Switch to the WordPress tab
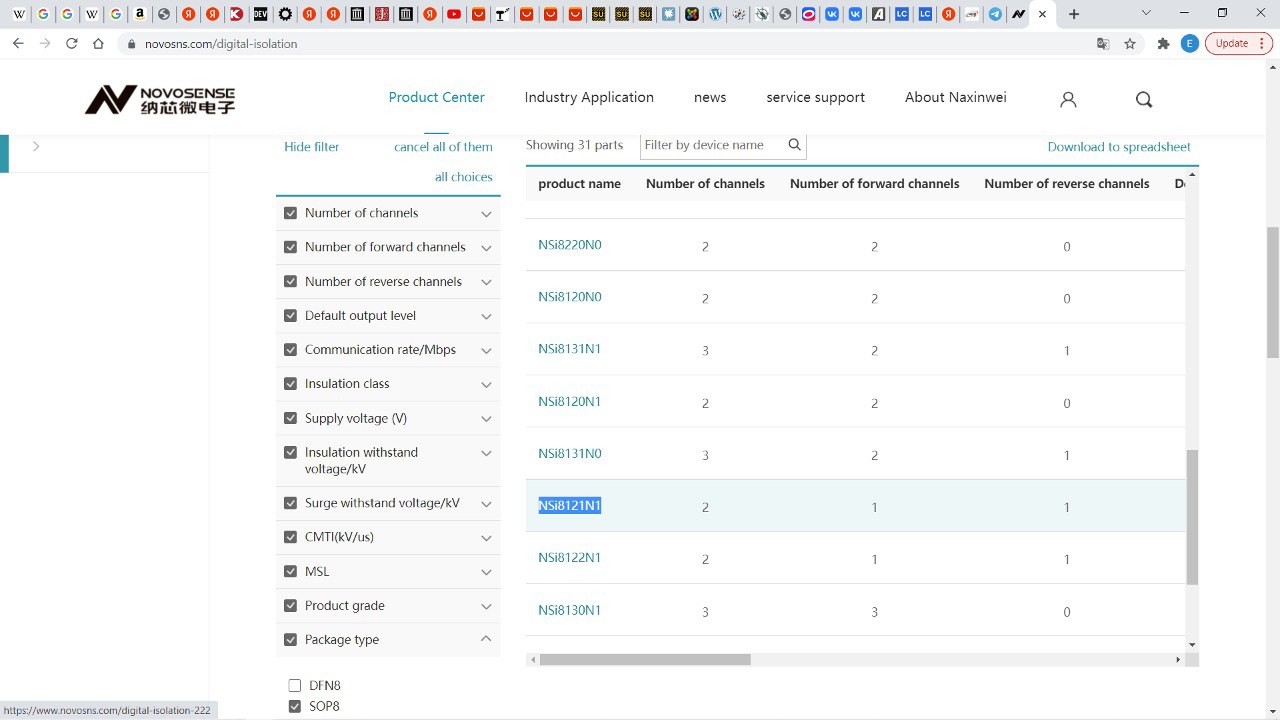Viewport: 1280px width, 720px height. tap(715, 14)
